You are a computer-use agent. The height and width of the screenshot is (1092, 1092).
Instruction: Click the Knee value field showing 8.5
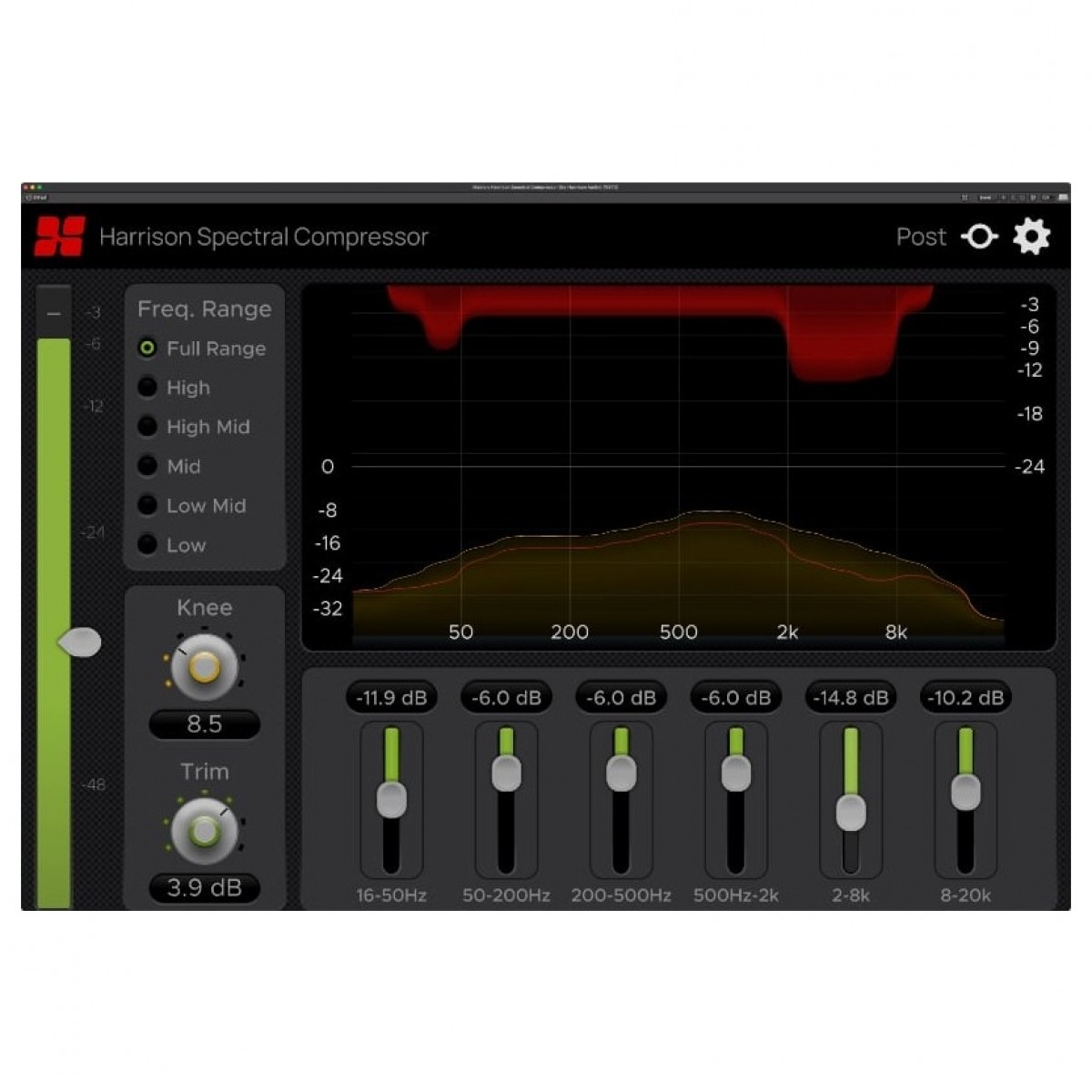pos(205,724)
